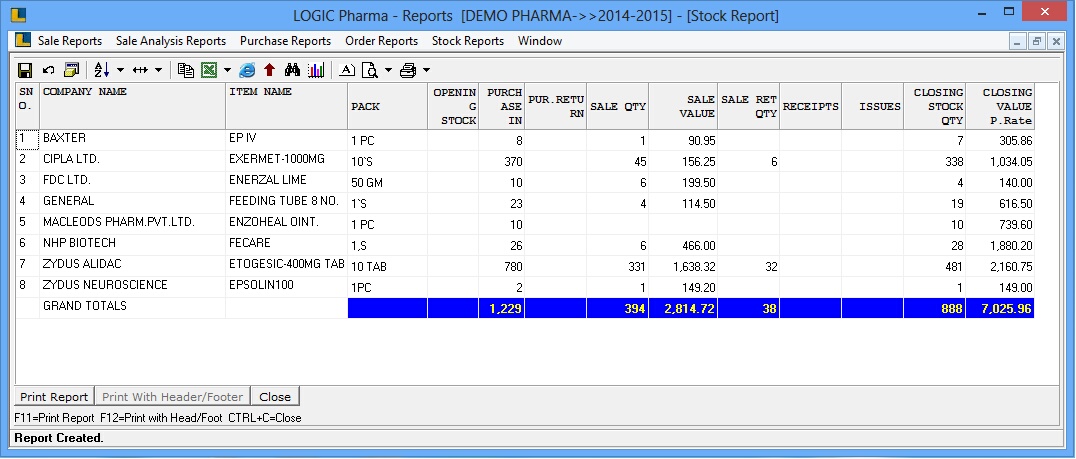Click the bar chart icon
The image size is (1076, 459).
316,70
